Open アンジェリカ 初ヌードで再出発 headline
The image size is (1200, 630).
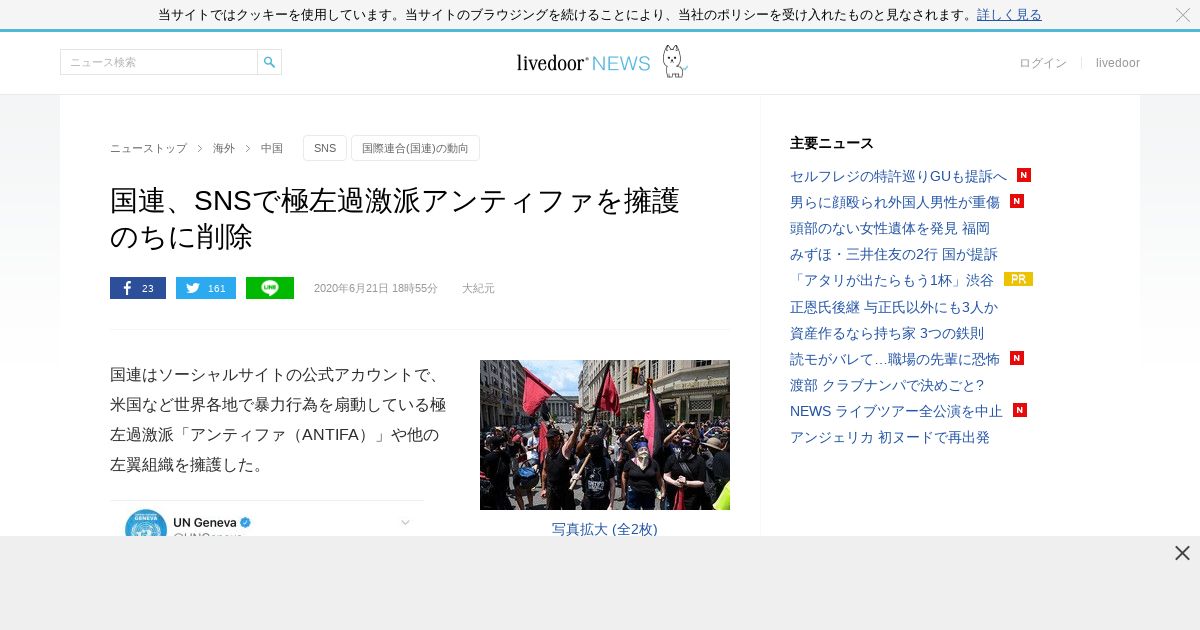coord(890,436)
